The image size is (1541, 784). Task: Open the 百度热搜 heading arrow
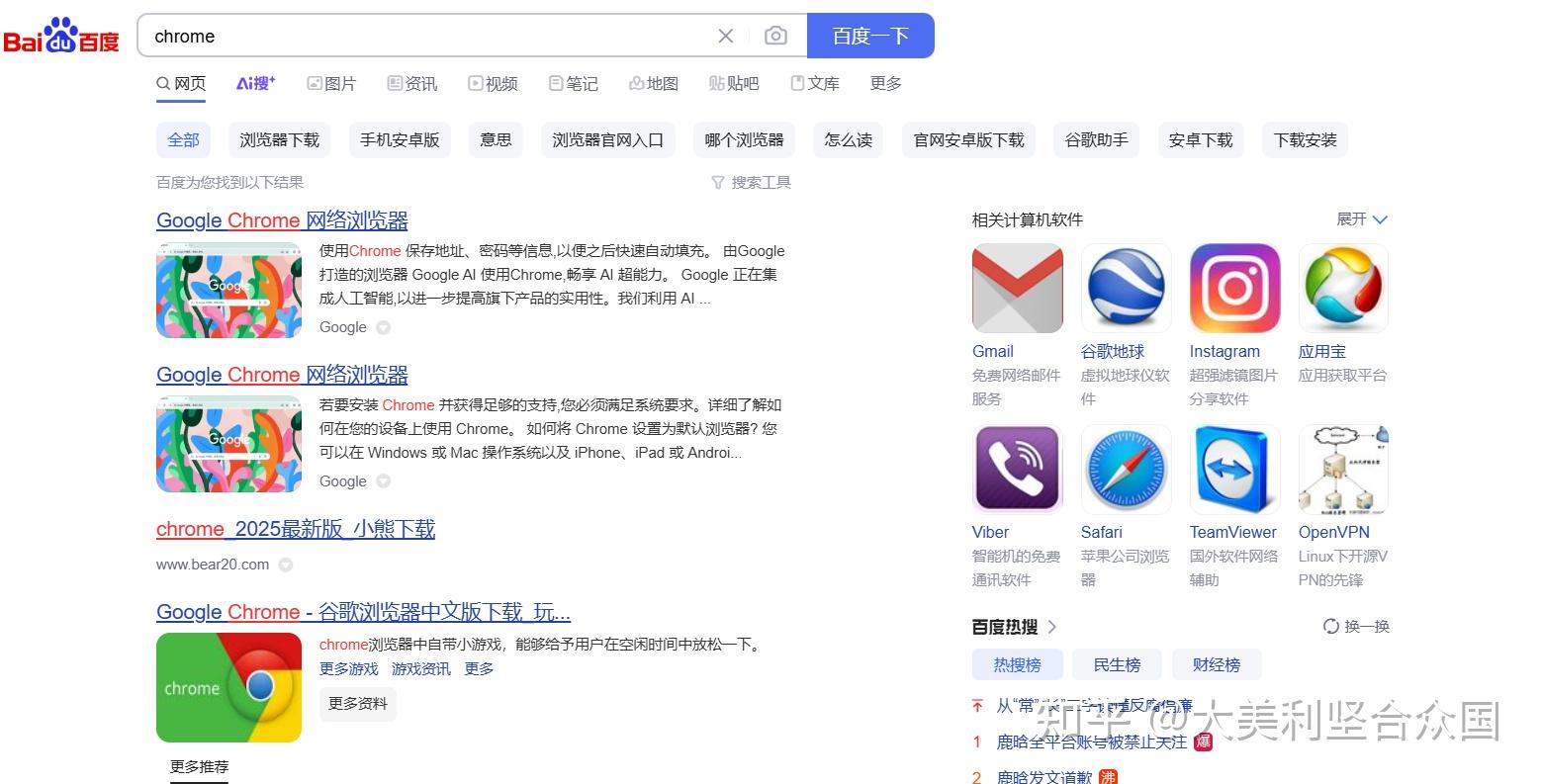point(1051,627)
